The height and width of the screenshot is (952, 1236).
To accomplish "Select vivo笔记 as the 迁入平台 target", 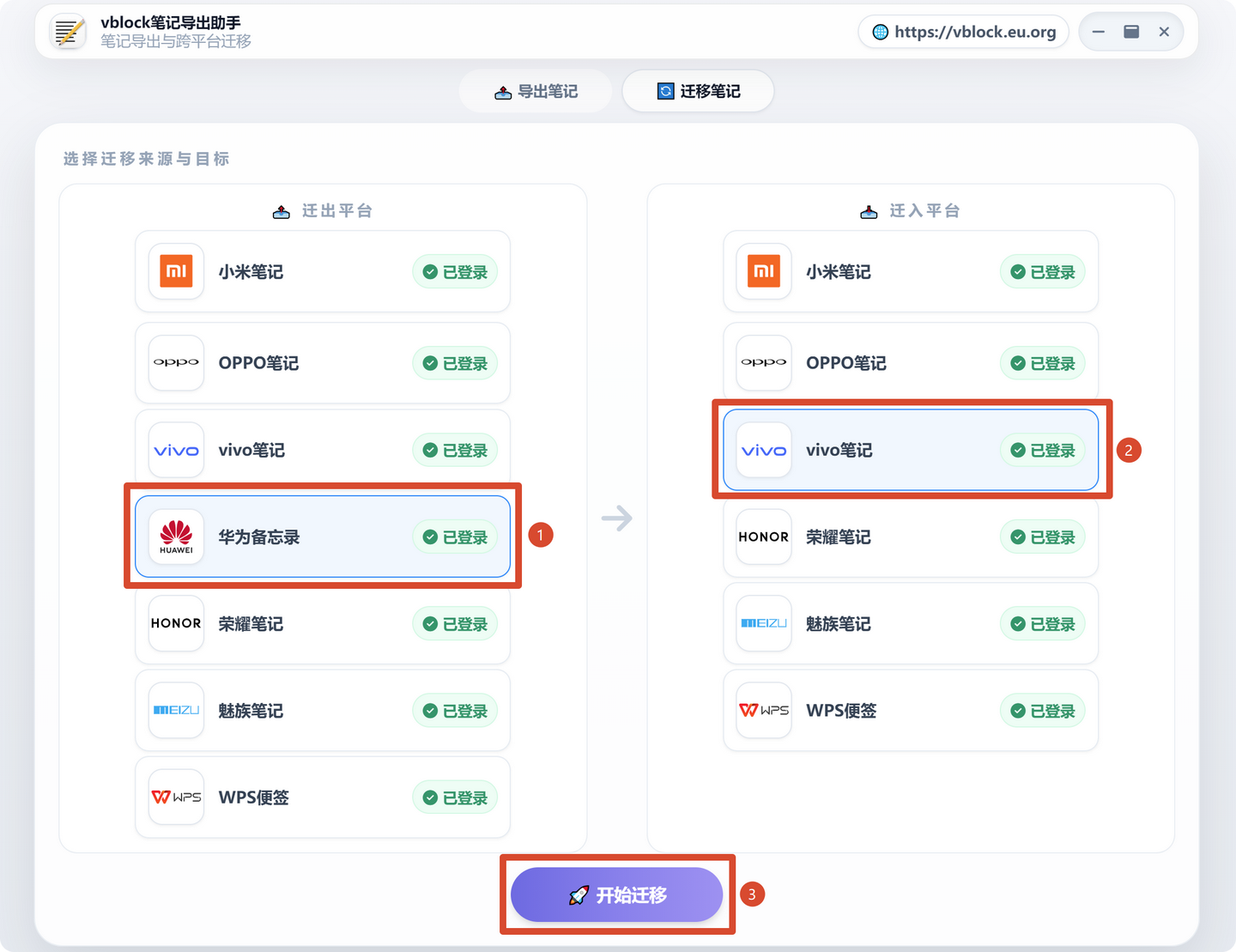I will tap(911, 450).
